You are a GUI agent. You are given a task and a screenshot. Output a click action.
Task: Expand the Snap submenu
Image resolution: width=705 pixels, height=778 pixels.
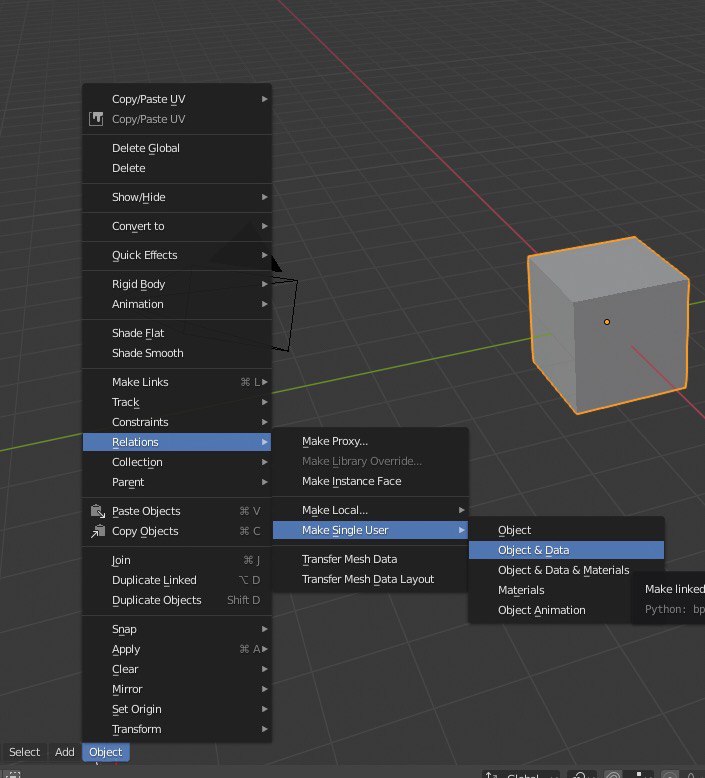click(x=177, y=629)
